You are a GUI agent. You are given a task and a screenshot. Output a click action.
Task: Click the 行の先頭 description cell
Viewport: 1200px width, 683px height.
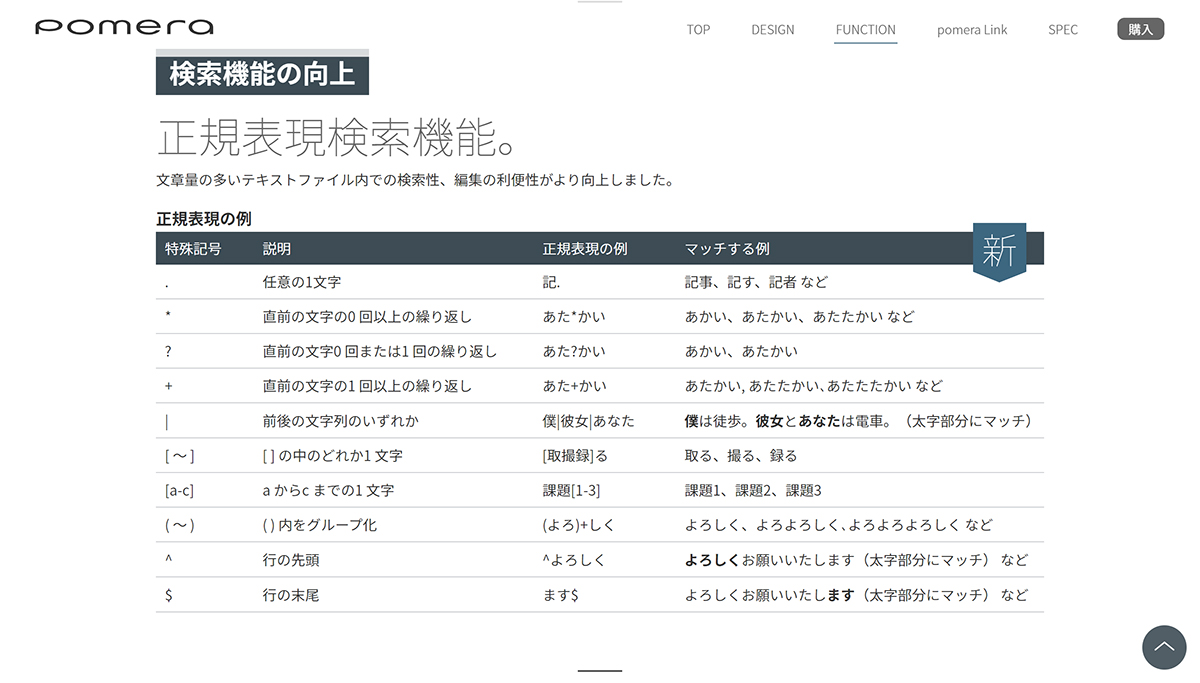291,560
